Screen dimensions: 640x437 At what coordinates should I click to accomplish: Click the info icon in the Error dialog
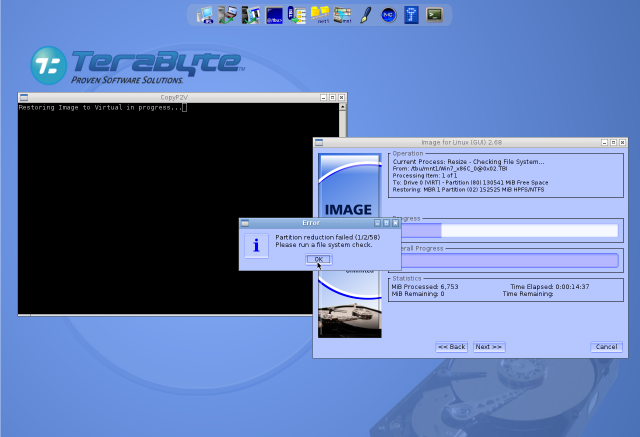tap(256, 246)
